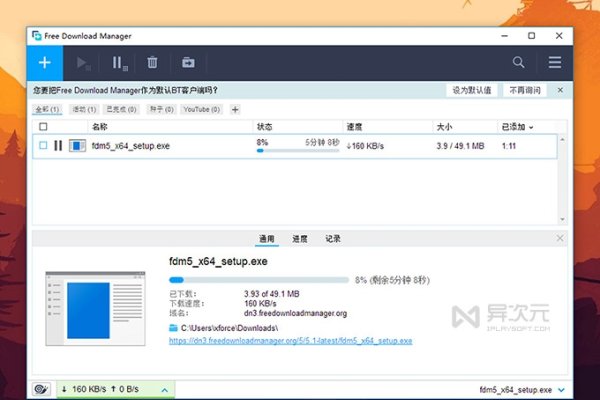Click the blue plus Add download button
600x400 pixels.
click(45, 62)
